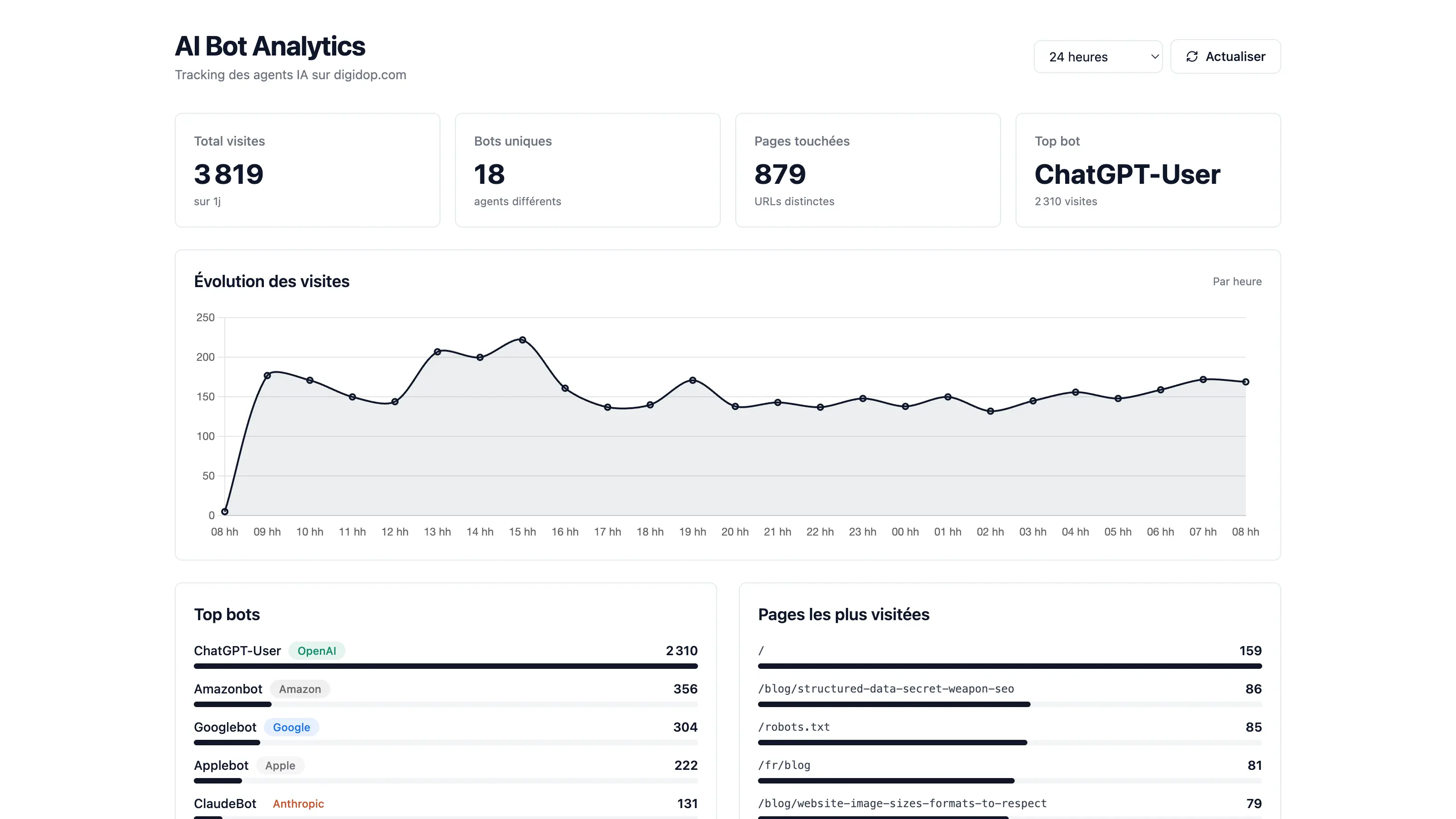Click the refresh icon beside Actualiser
Image resolution: width=1456 pixels, height=819 pixels.
pyautogui.click(x=1193, y=56)
